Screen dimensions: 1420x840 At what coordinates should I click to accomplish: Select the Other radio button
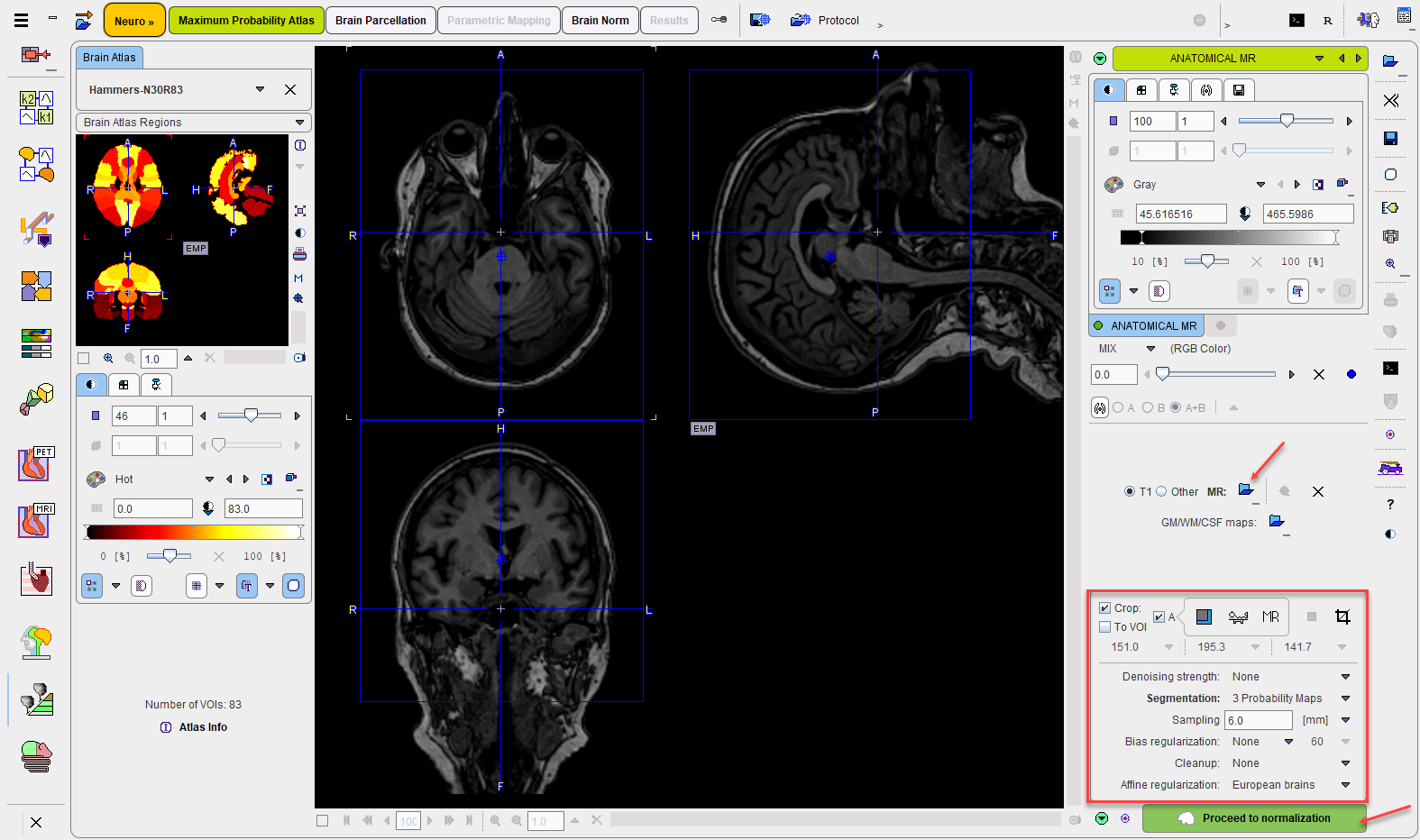point(1161,491)
